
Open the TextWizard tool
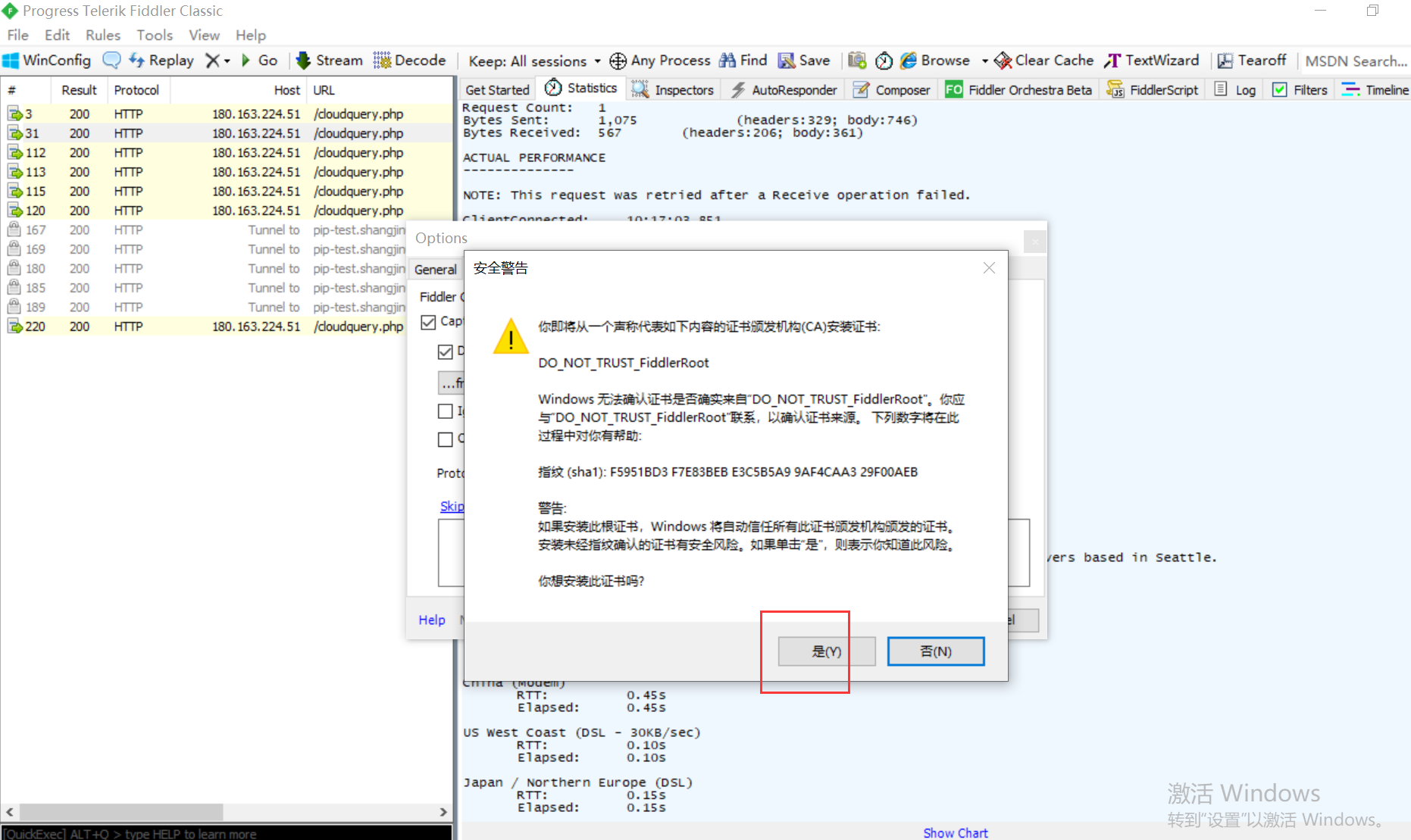coord(1152,61)
